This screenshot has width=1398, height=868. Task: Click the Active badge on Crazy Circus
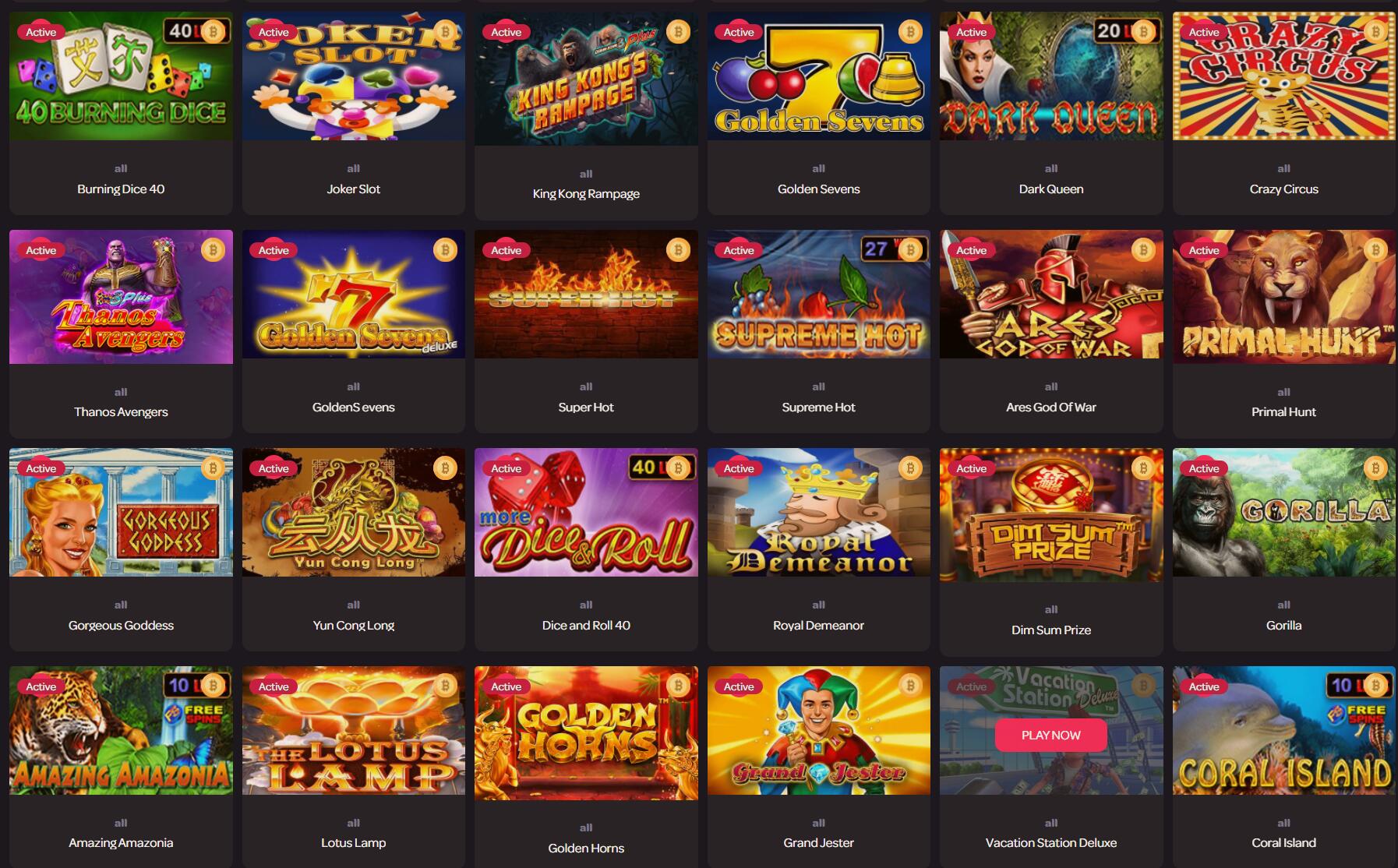click(1204, 32)
